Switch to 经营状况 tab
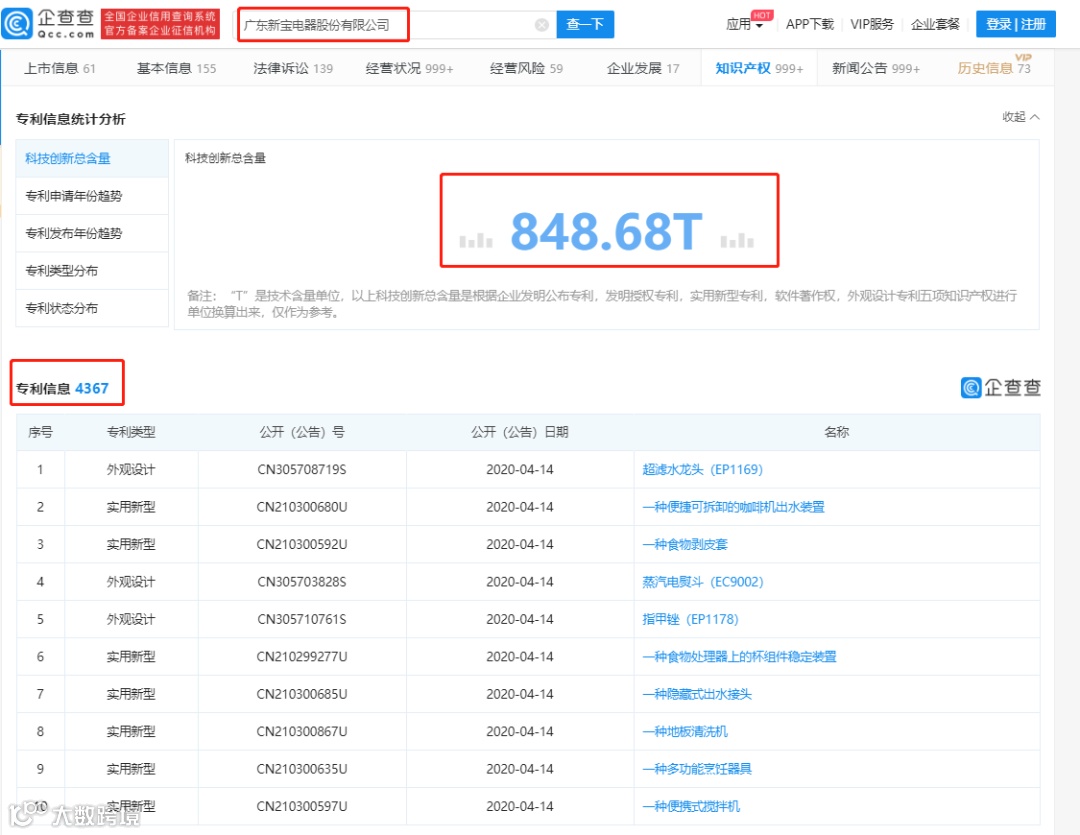Screen dimensions: 1080x835 point(409,68)
